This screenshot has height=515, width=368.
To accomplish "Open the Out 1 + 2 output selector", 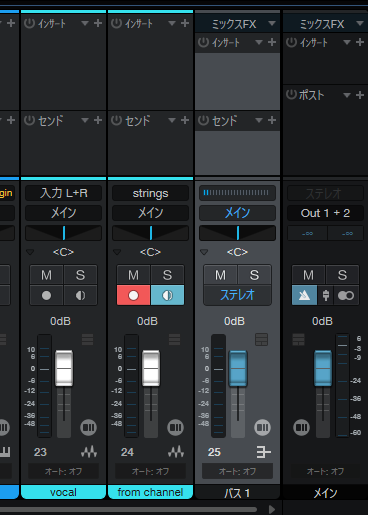I will (x=325, y=213).
